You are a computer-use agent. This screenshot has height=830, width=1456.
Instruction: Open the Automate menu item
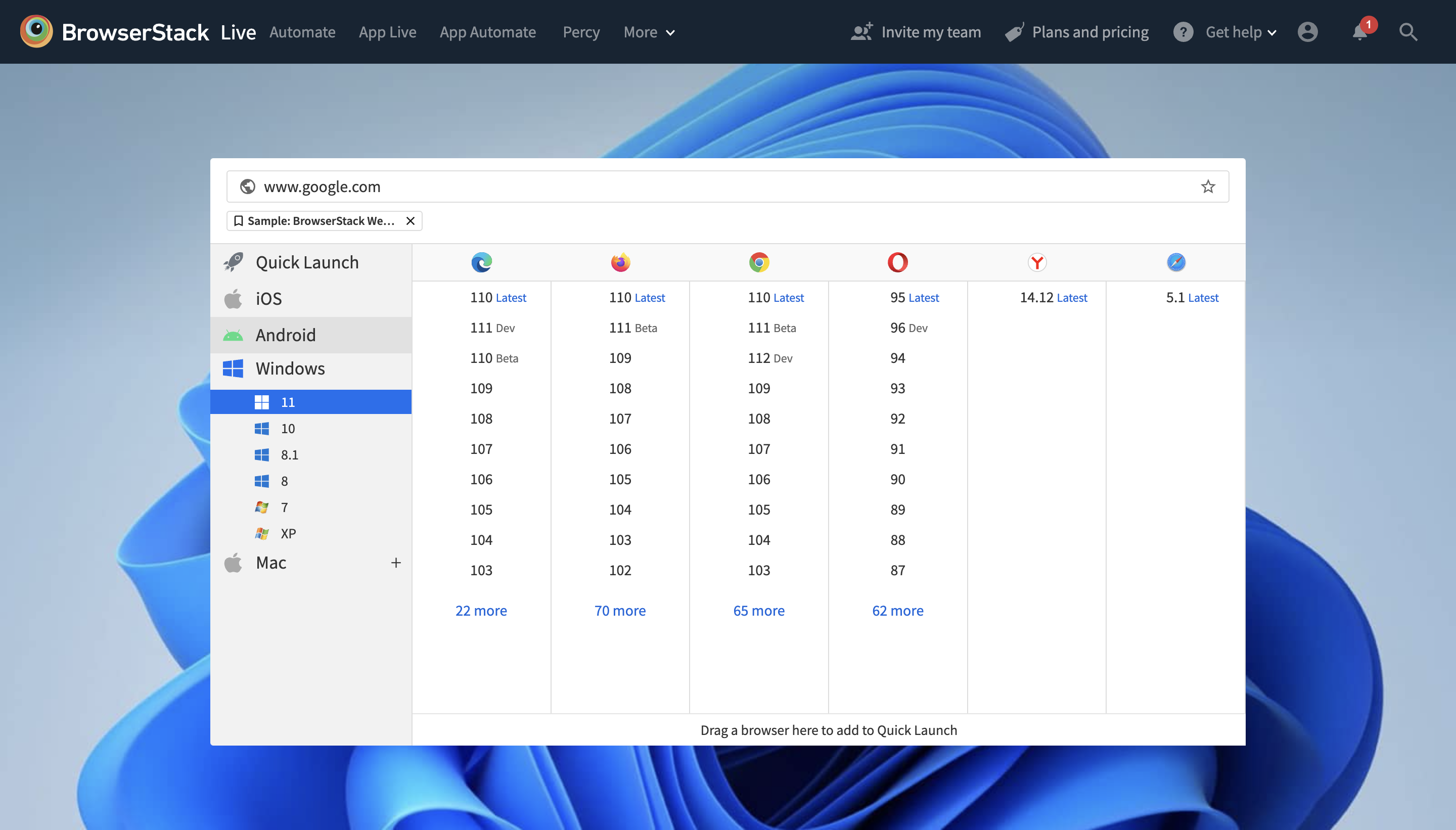[x=303, y=32]
